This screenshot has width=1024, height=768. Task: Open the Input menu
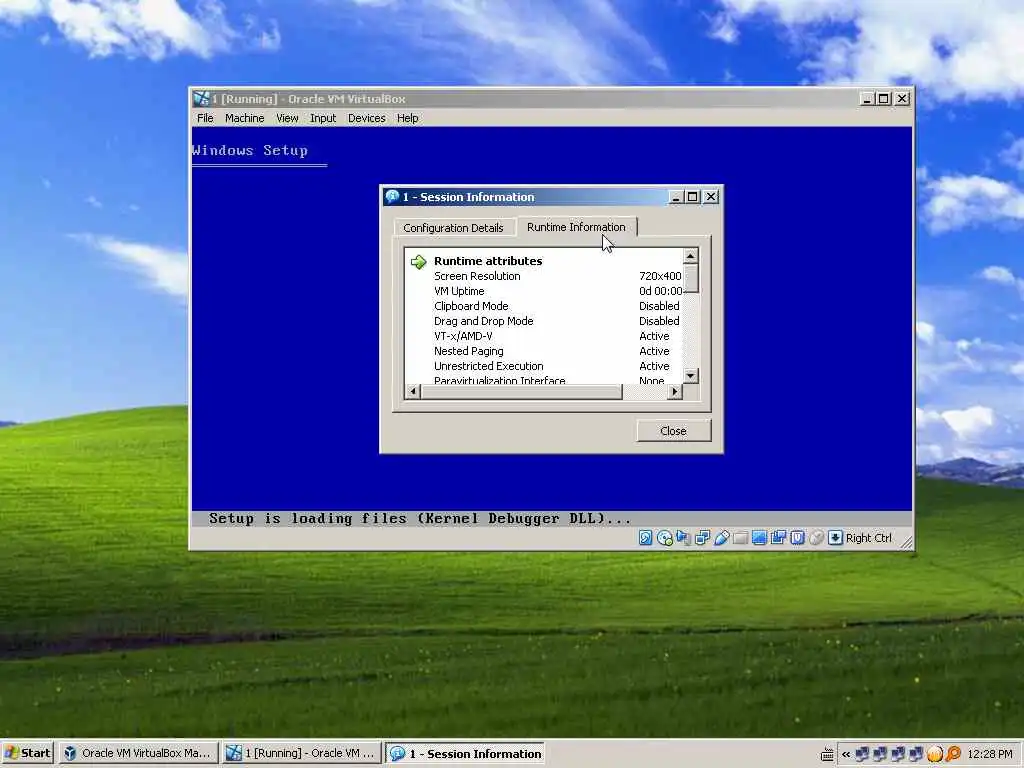click(x=323, y=118)
